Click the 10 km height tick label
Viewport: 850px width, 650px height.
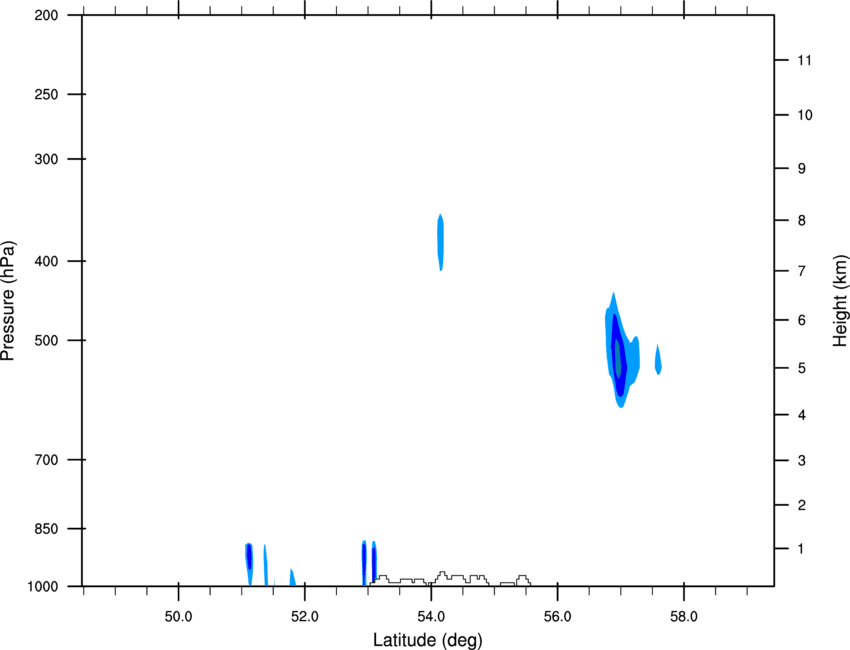coord(805,115)
